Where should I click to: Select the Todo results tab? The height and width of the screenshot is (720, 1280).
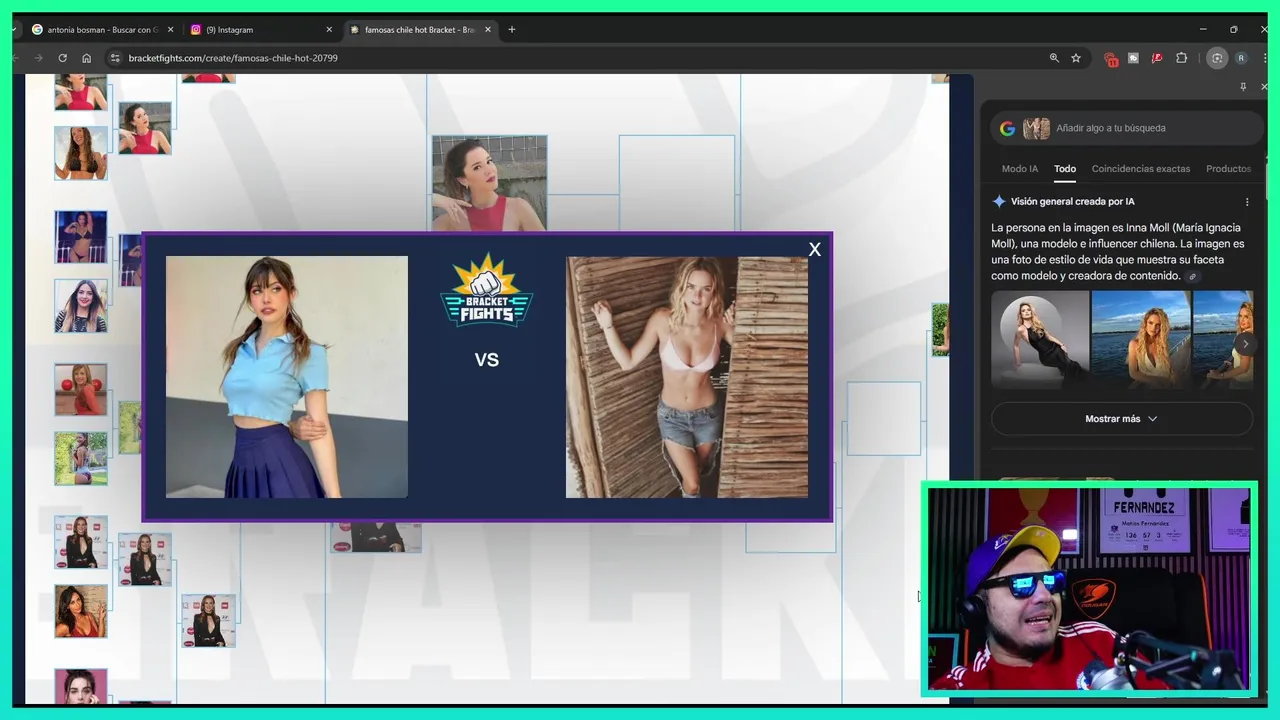pos(1065,169)
